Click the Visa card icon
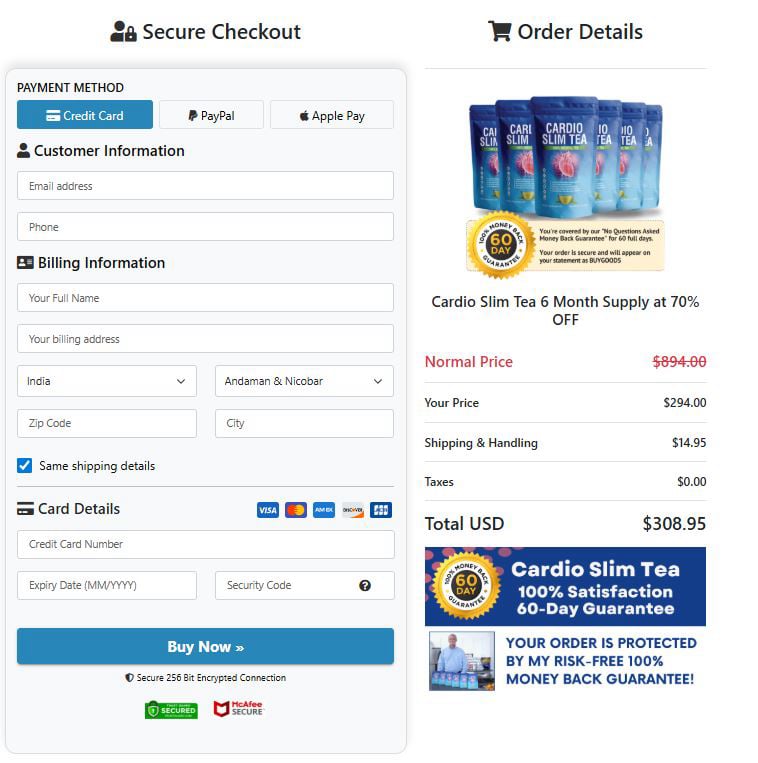 (267, 510)
